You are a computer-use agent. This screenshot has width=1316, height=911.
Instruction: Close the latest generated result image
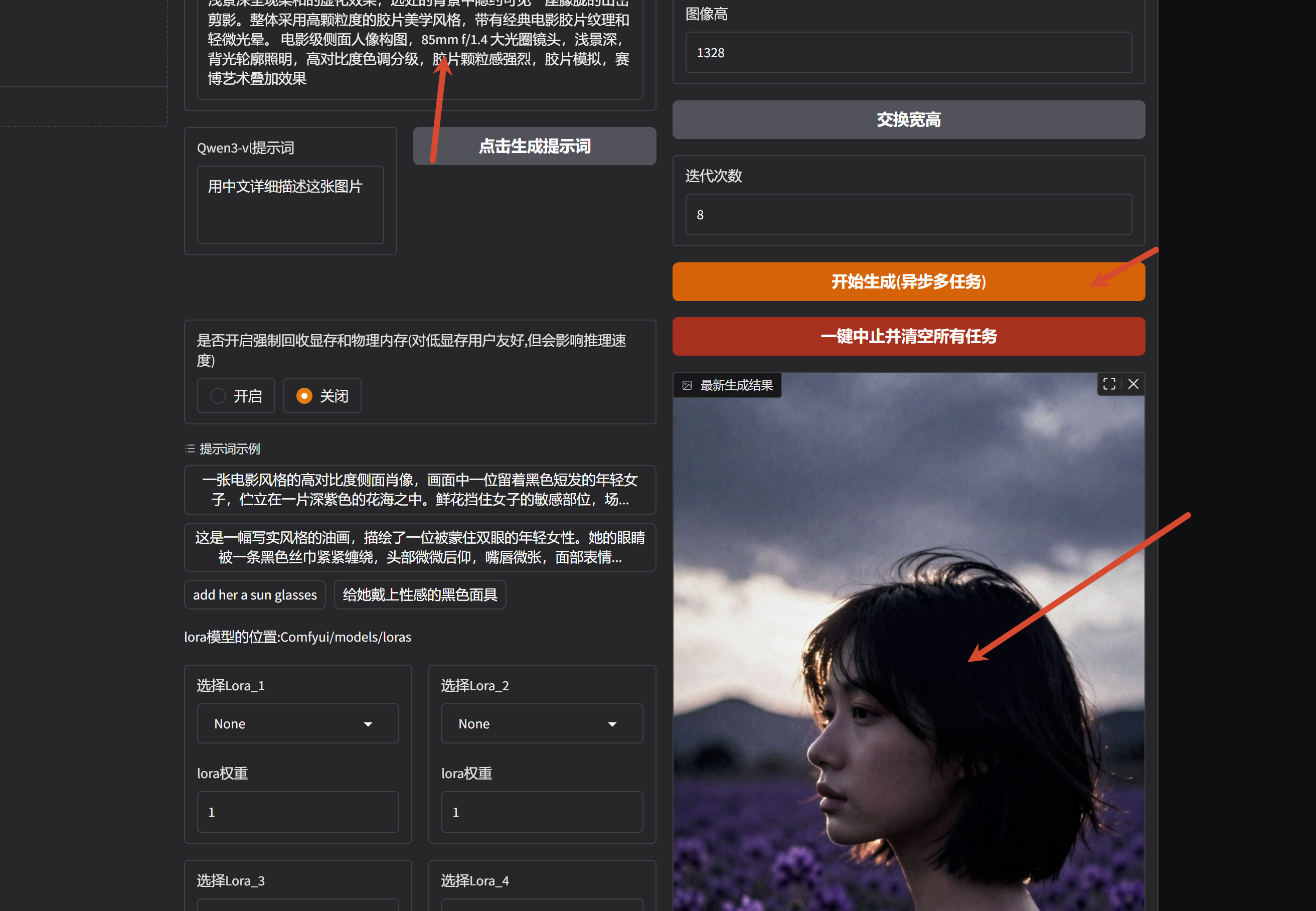pos(1133,384)
